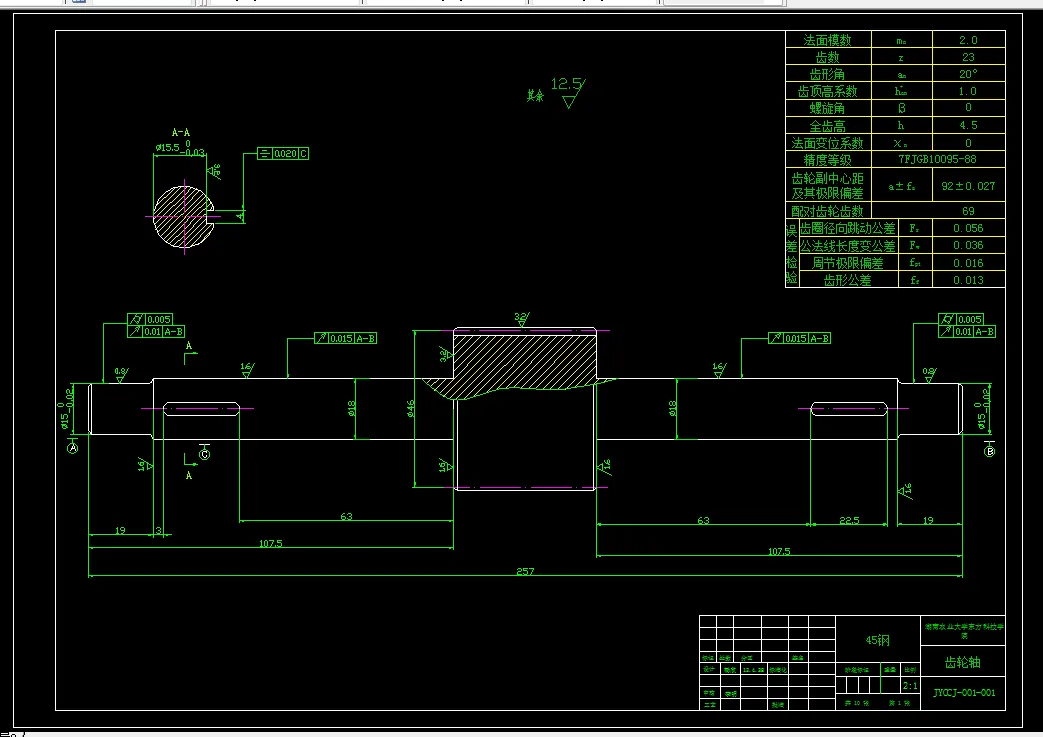This screenshot has height=737, width=1043.
Task: Select the 法面变位系数 label cell
Action: pyautogui.click(x=828, y=142)
